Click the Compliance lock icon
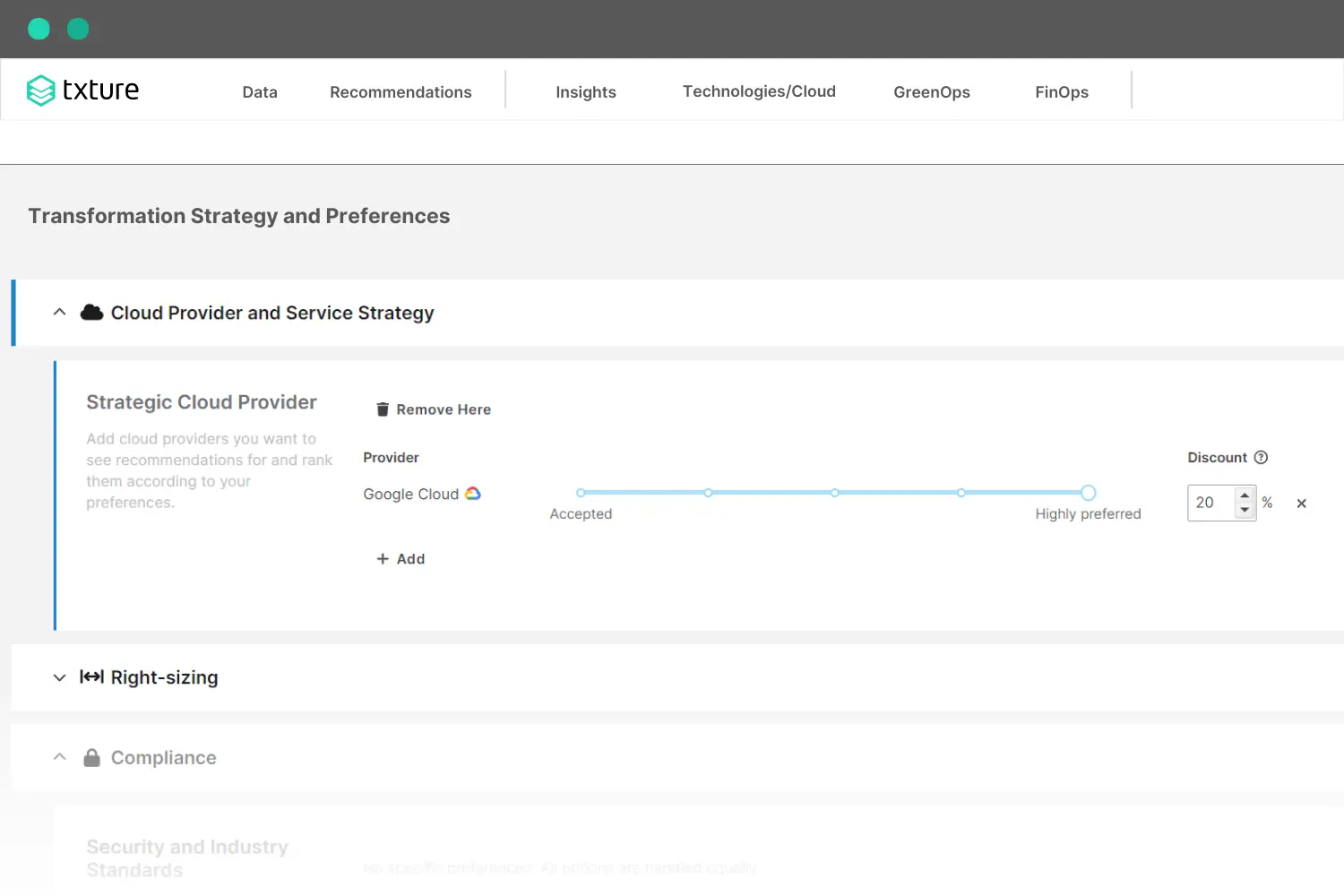This screenshot has width=1344, height=896. [x=91, y=758]
